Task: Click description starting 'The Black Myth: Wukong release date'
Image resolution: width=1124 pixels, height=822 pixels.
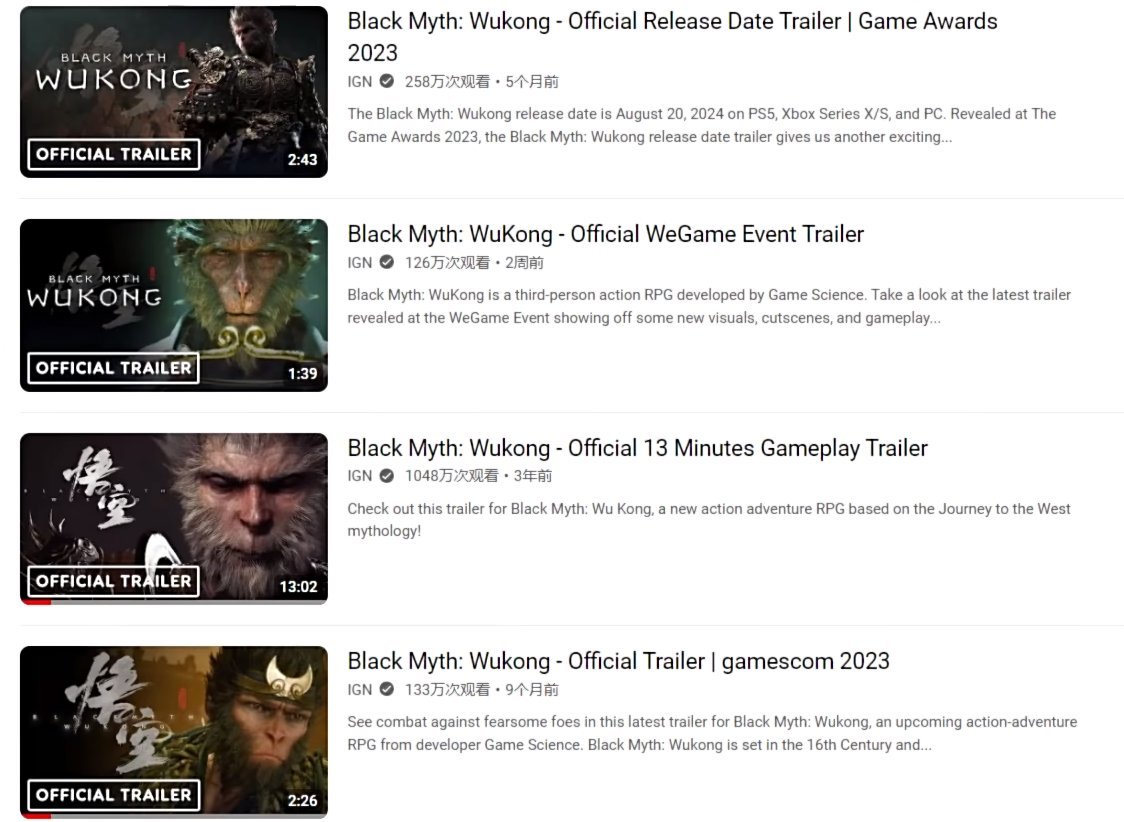Action: click(x=702, y=125)
